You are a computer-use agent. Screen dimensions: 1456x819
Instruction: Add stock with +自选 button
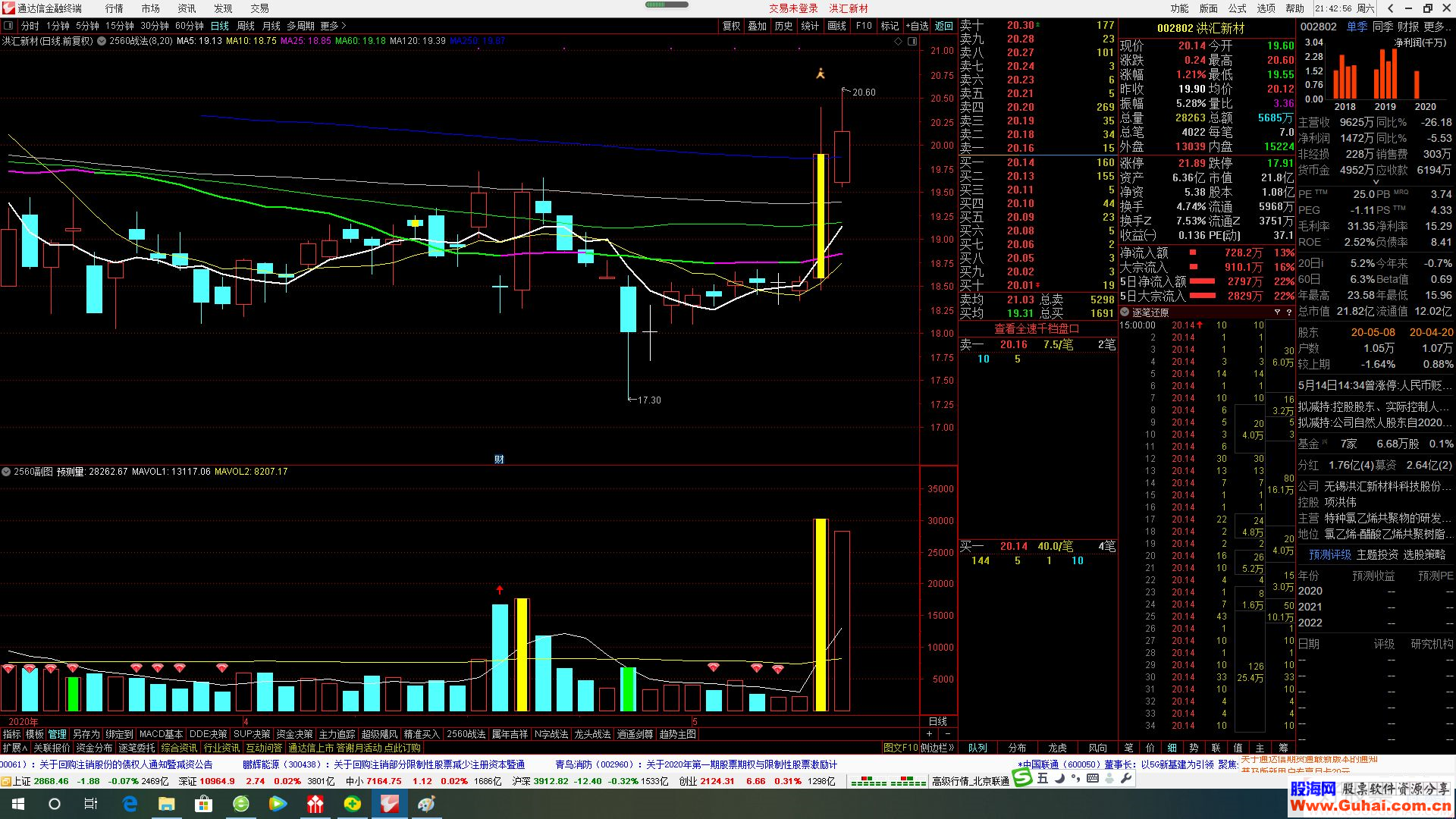click(917, 26)
